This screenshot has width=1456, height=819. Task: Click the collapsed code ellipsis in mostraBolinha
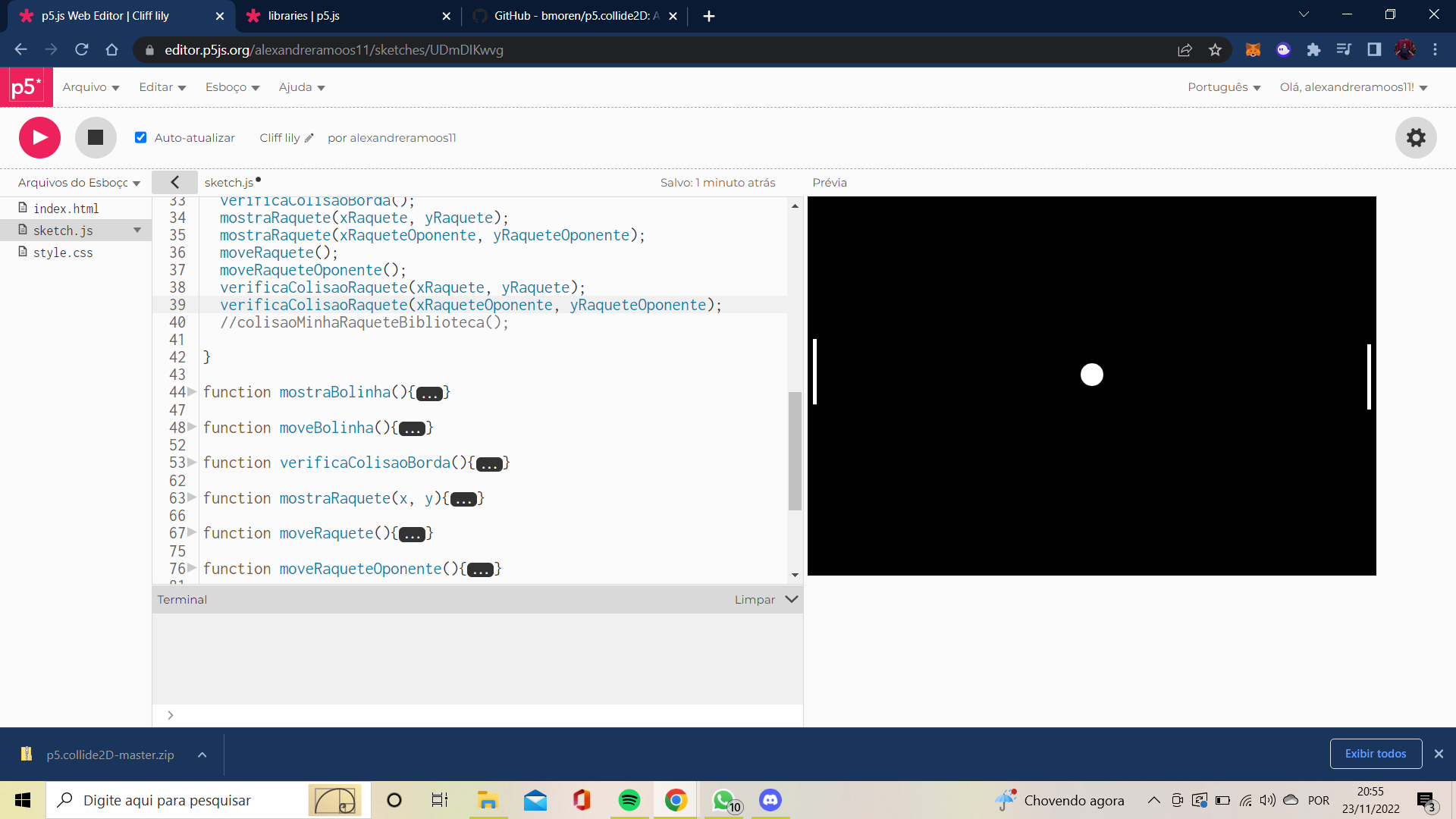429,394
